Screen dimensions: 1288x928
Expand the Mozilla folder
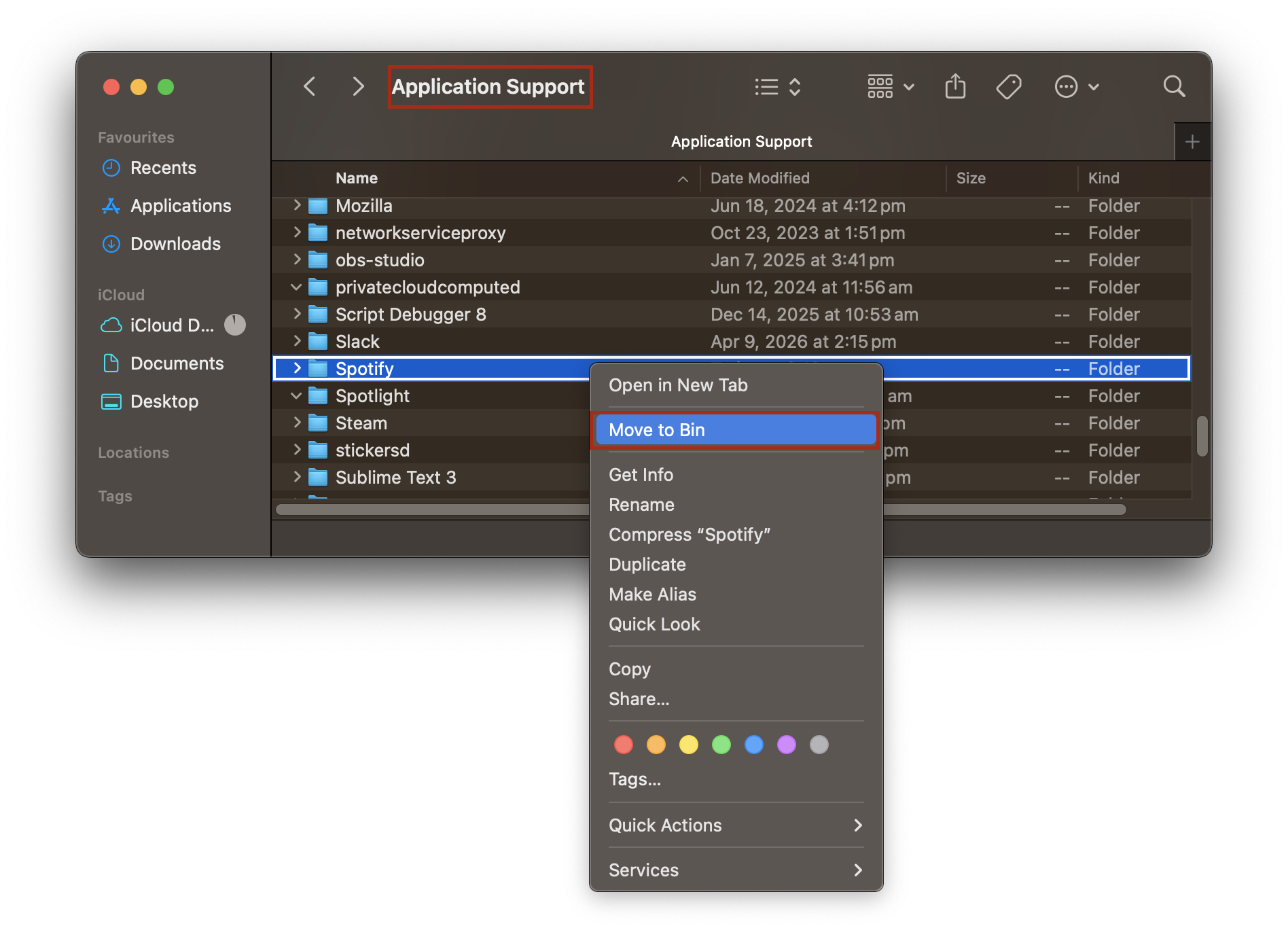pos(297,205)
